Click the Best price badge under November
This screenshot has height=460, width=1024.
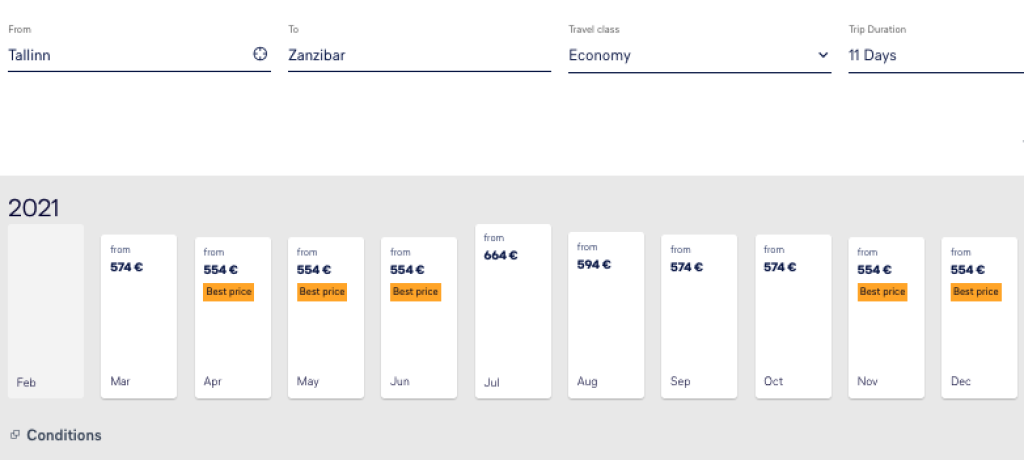pyautogui.click(x=882, y=291)
